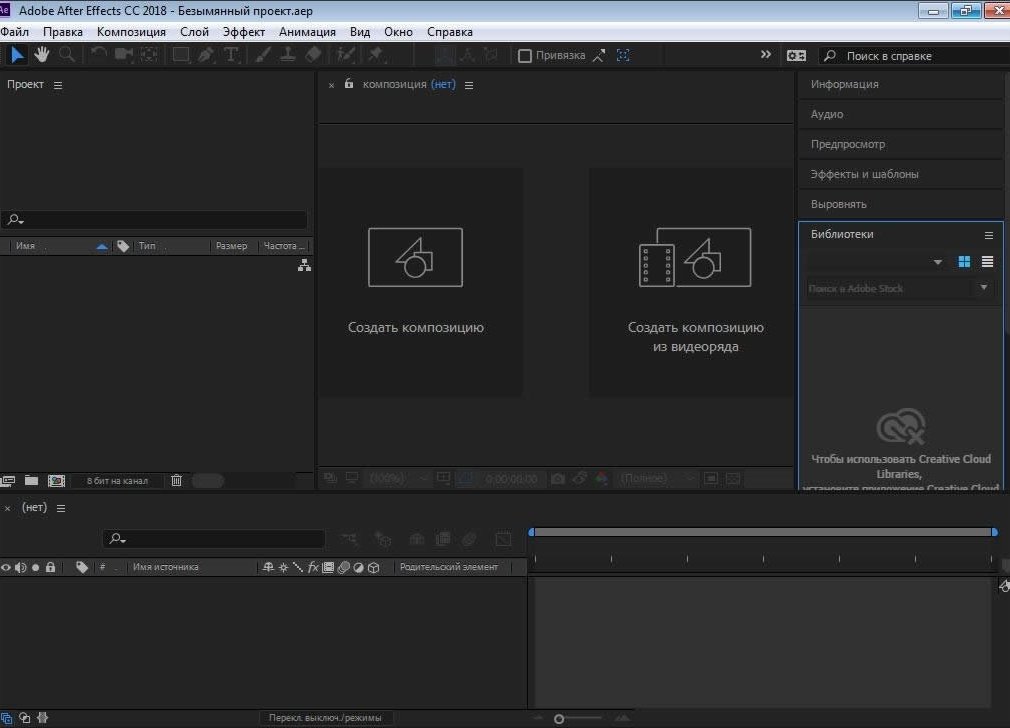1010x728 pixels.
Task: Expand the Adobe Stock search dropdown arrow
Action: pyautogui.click(x=983, y=288)
